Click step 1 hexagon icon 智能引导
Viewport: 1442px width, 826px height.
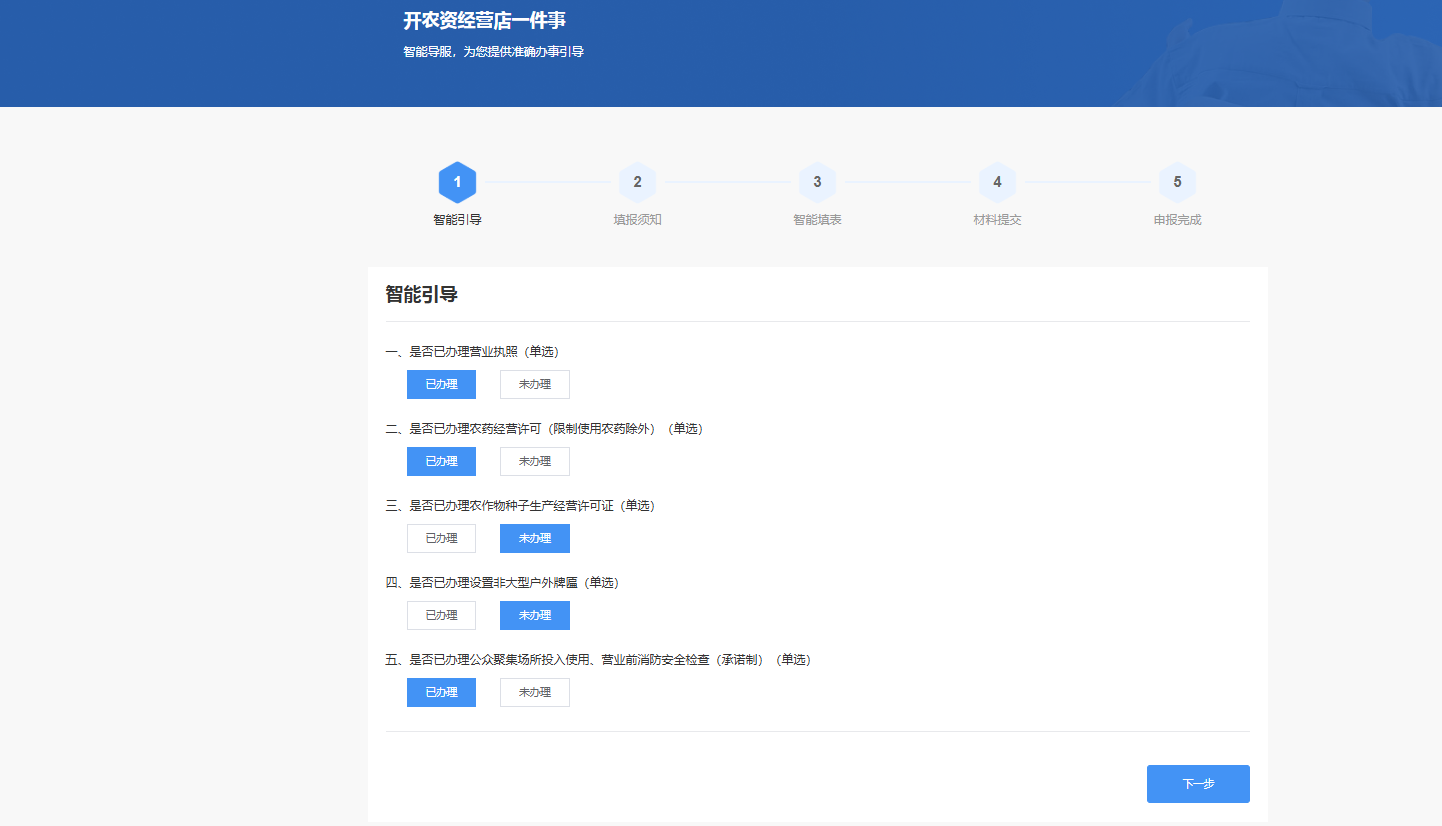pyautogui.click(x=457, y=182)
